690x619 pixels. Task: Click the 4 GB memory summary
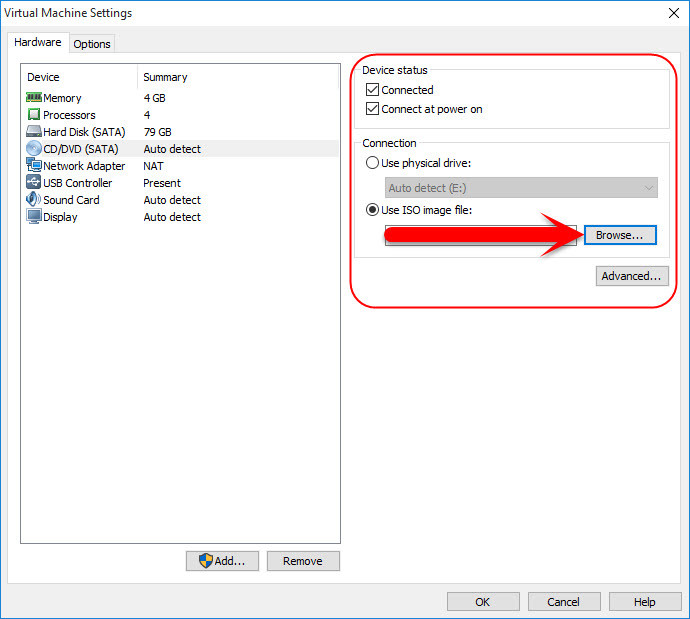pos(154,98)
